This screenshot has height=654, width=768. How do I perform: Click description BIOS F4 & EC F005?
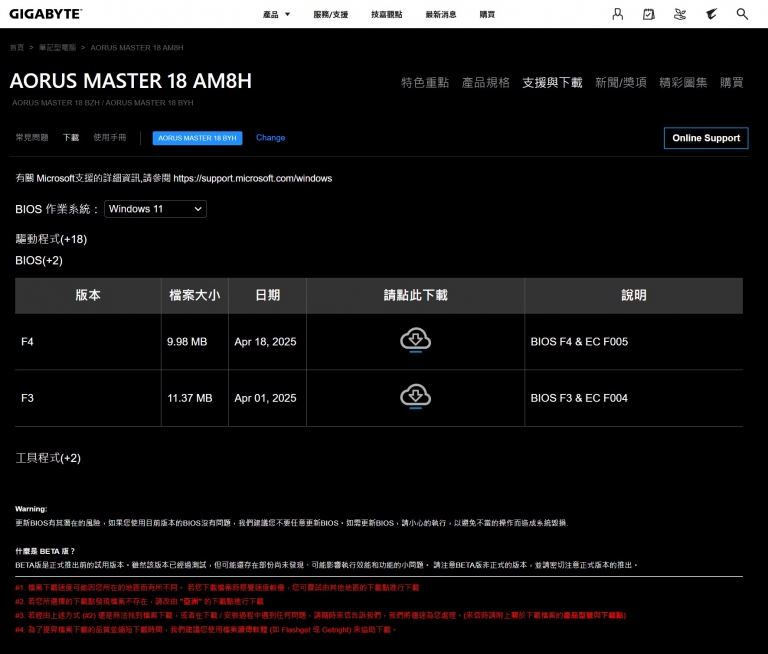(579, 341)
